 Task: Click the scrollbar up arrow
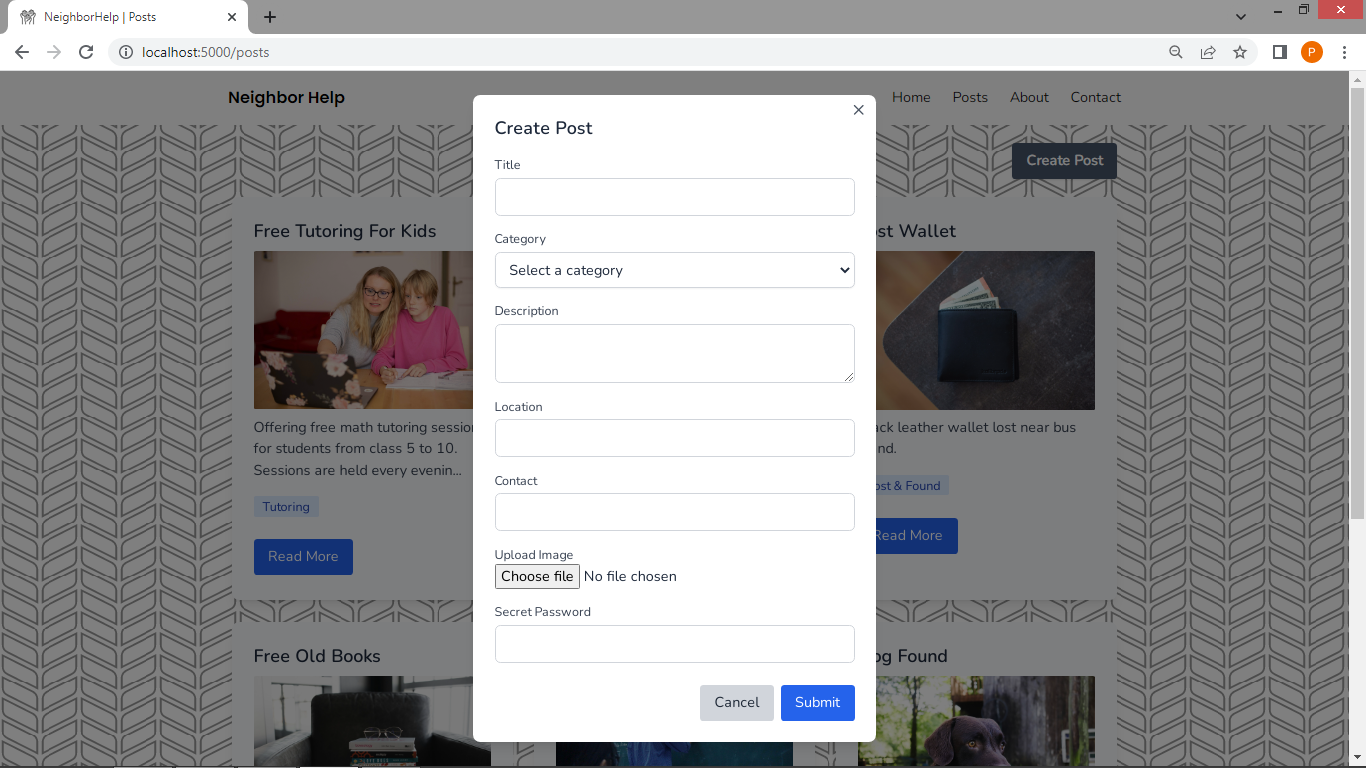tap(1357, 79)
